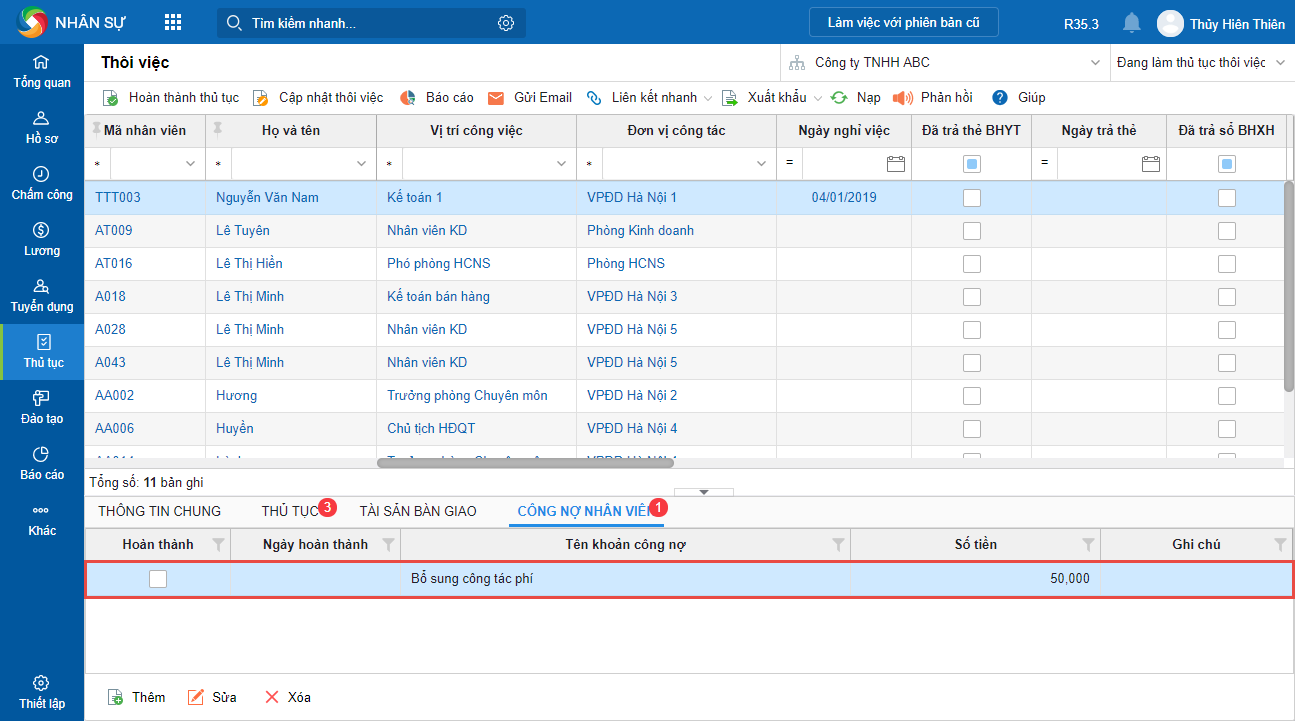Click the notification bell icon
1295x721 pixels.
[x=1131, y=23]
